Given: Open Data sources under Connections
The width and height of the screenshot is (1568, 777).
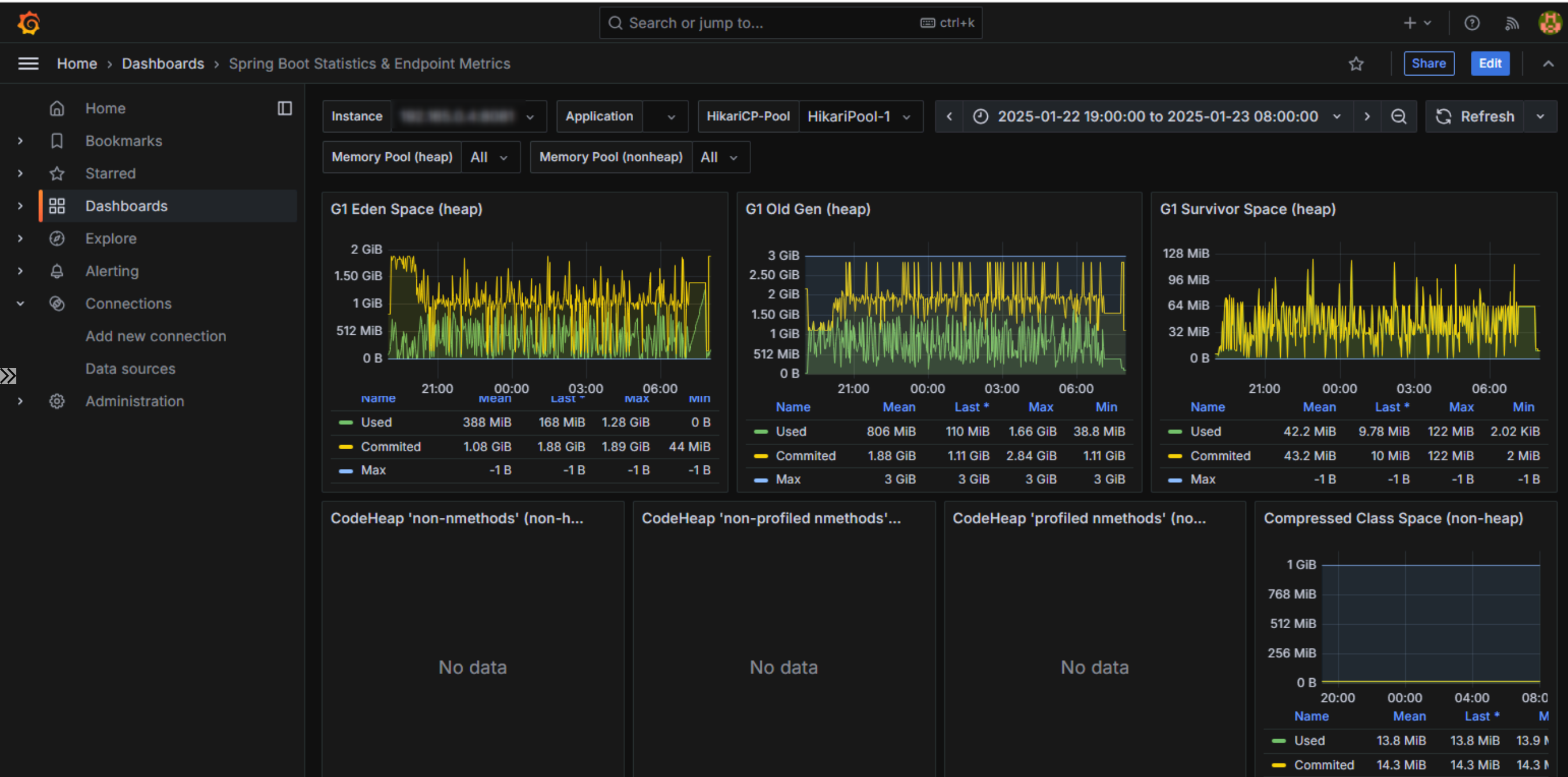Looking at the screenshot, I should [x=130, y=368].
